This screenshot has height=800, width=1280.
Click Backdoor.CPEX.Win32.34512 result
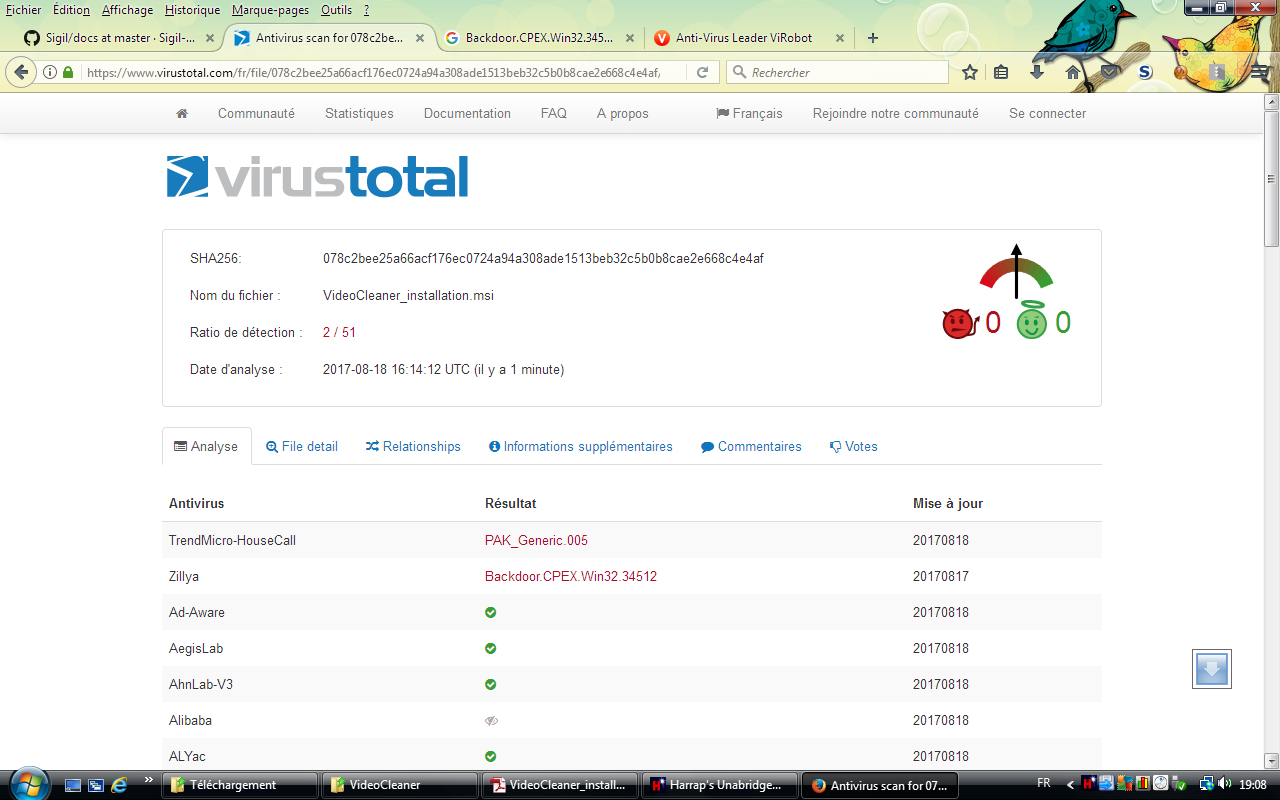(571, 577)
